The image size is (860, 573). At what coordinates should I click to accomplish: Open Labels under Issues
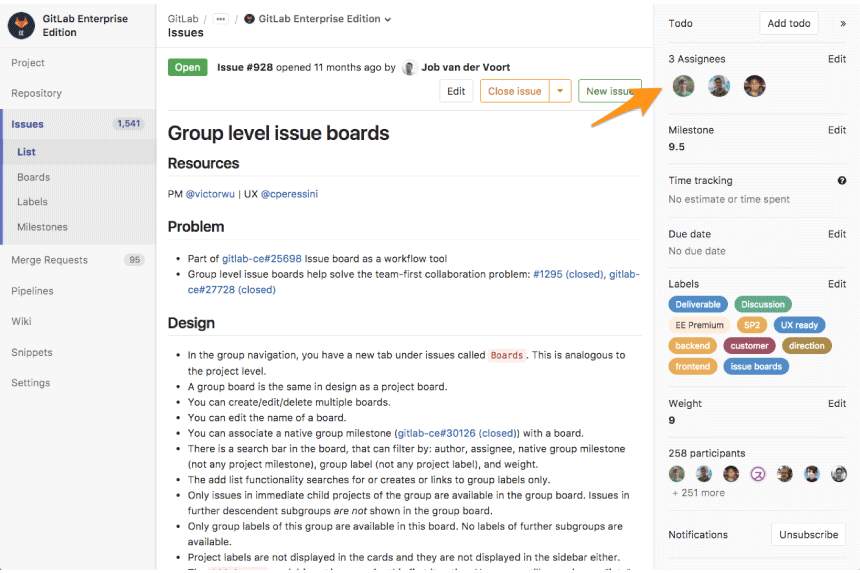coord(32,202)
